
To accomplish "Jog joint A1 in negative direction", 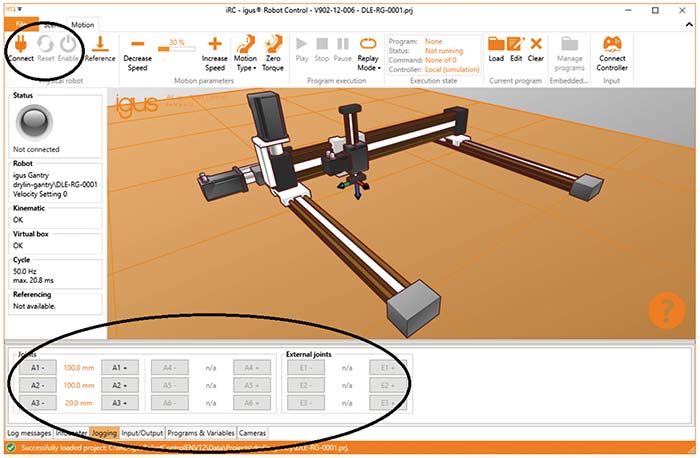I will [x=38, y=368].
